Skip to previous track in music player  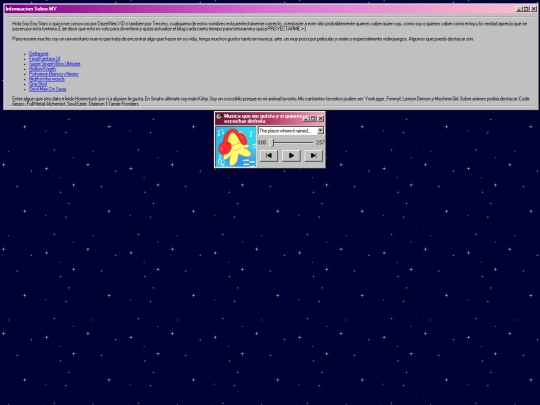[269, 156]
